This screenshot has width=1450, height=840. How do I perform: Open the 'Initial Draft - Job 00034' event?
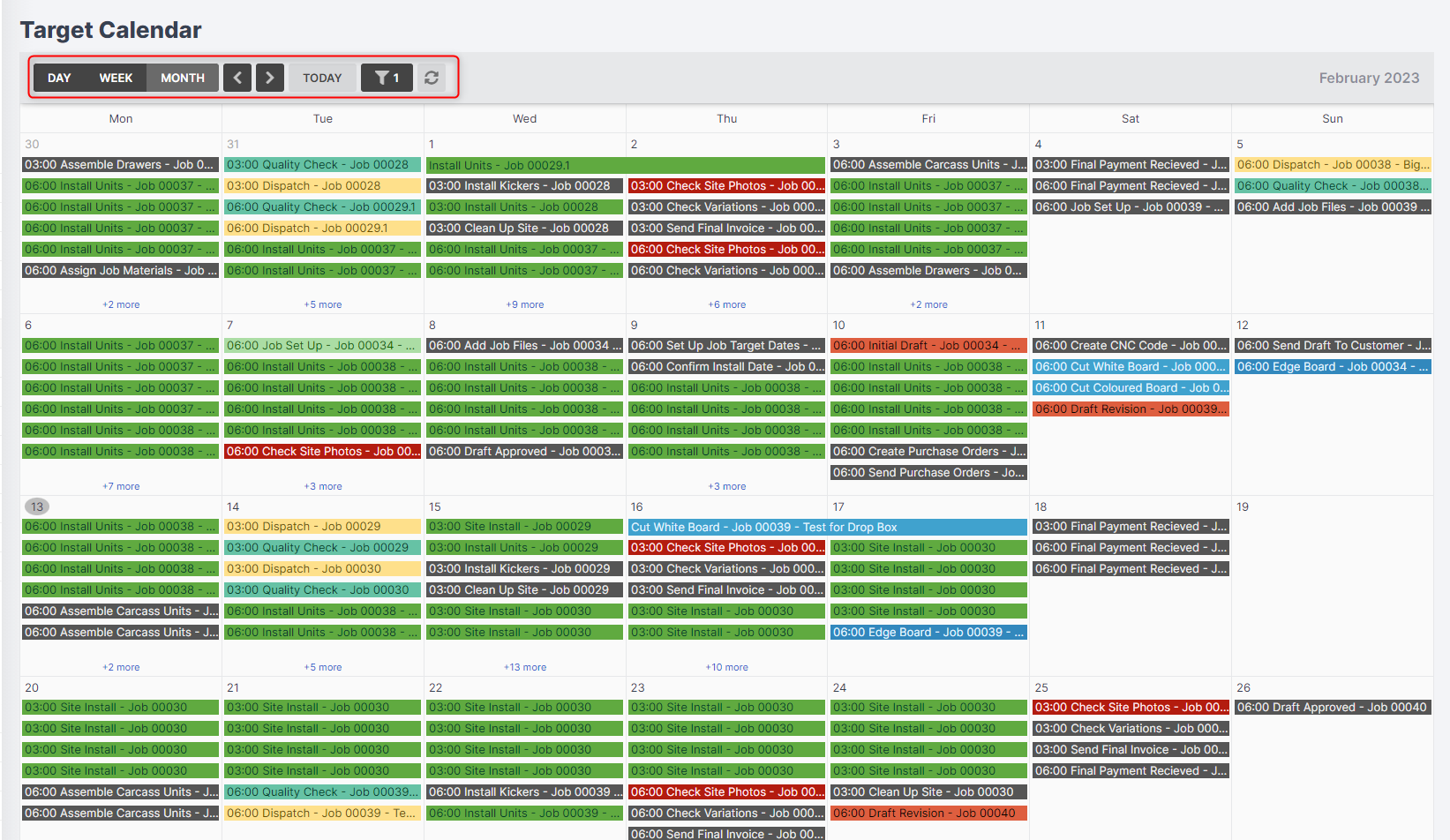[928, 345]
